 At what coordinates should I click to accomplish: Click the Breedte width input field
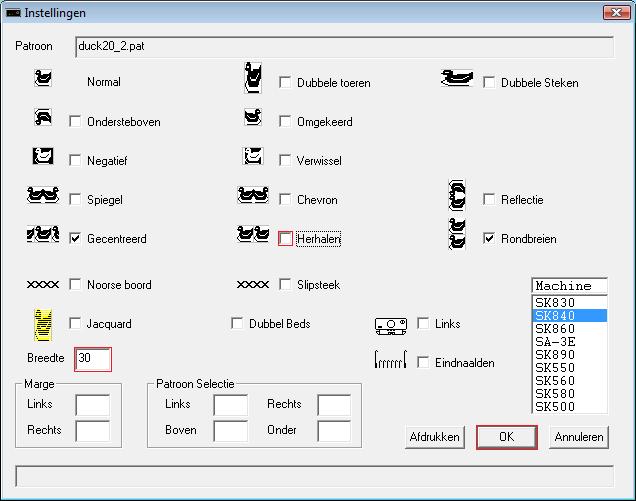click(93, 358)
